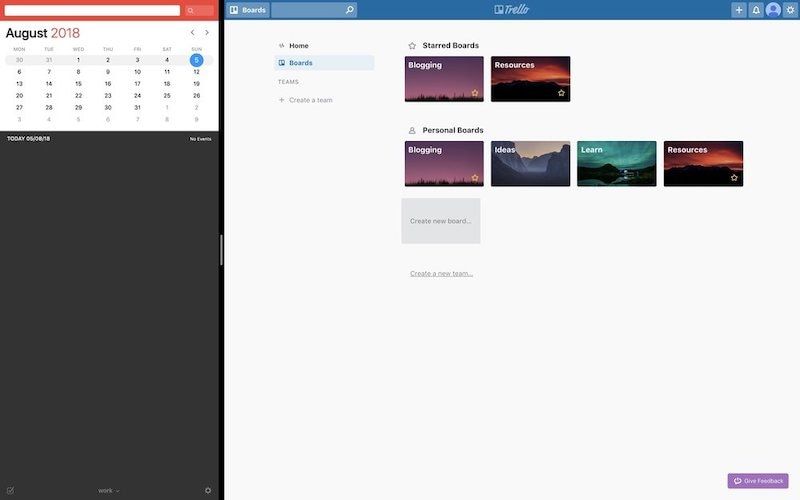Image resolution: width=800 pixels, height=500 pixels.
Task: Open the calendar settings gear icon
Action: click(x=208, y=490)
